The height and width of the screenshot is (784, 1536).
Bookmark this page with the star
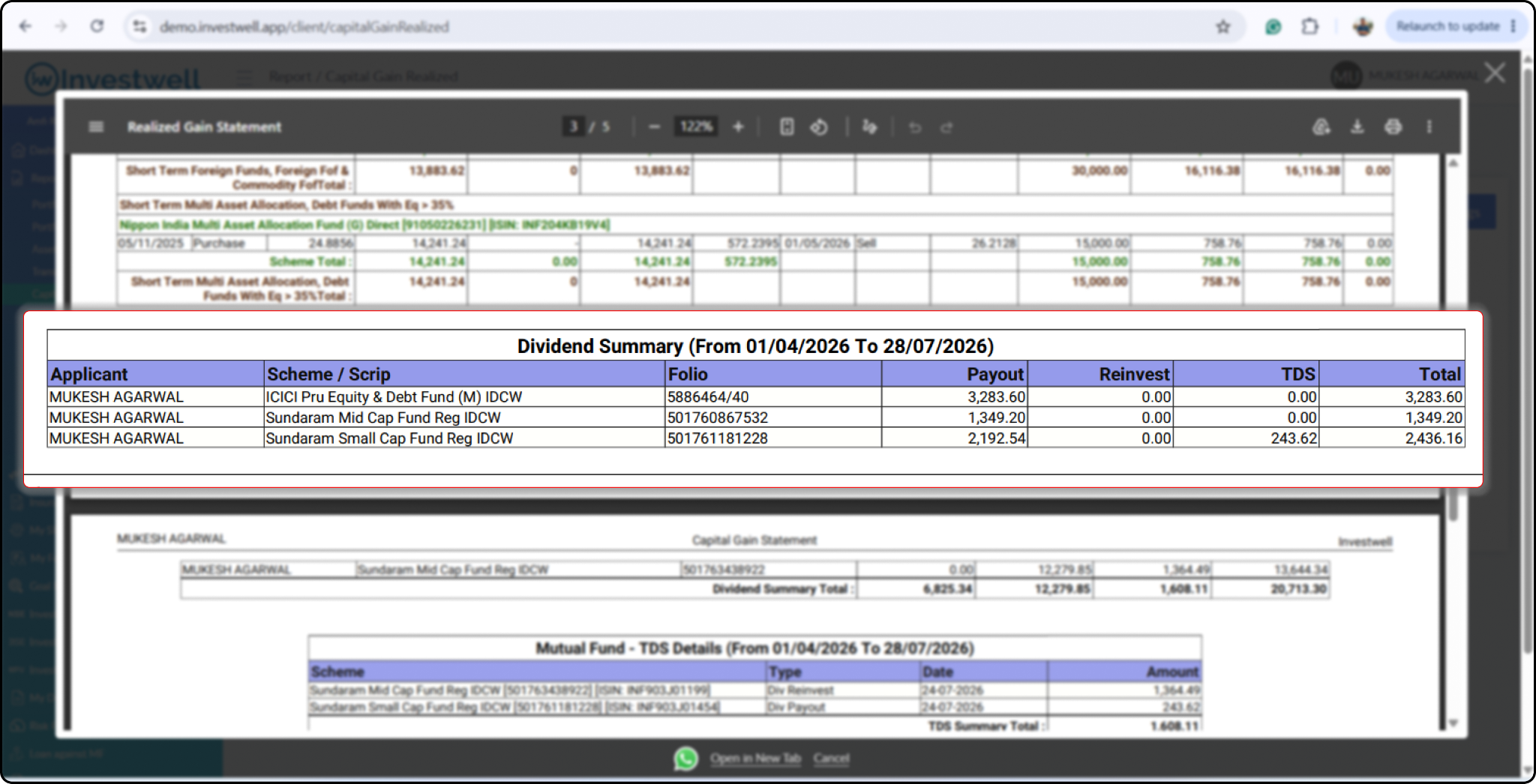pyautogui.click(x=1223, y=27)
